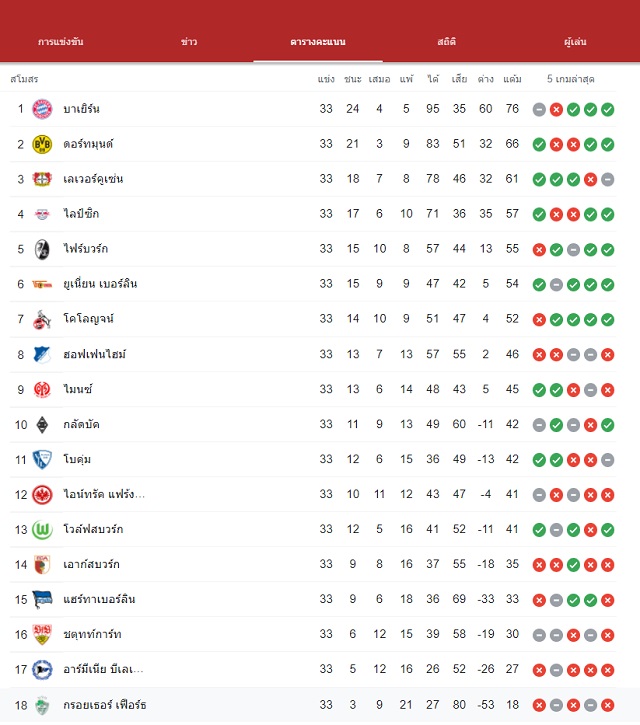This screenshot has width=640, height=725.
Task: Open the กรอยเธอร์ เฟือร์ธ team row
Action: pos(313,705)
